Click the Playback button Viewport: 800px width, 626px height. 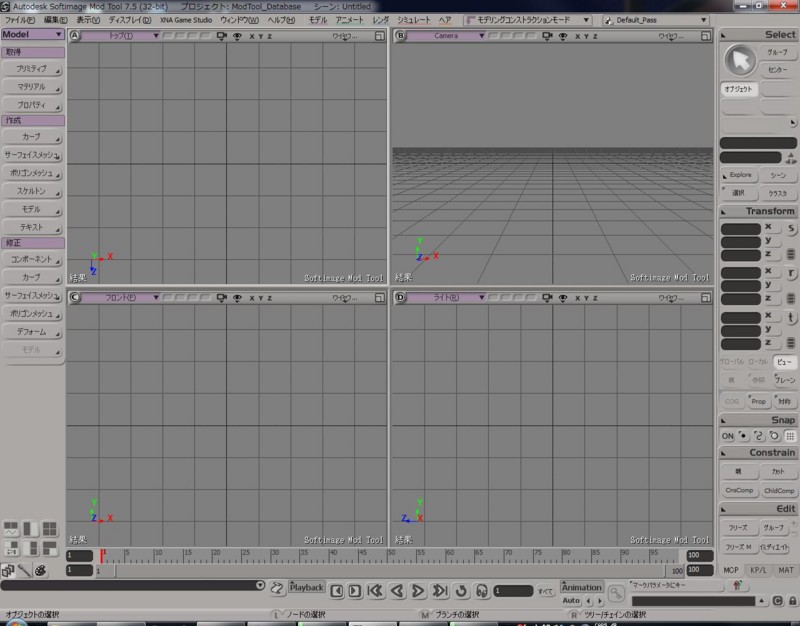[307, 587]
